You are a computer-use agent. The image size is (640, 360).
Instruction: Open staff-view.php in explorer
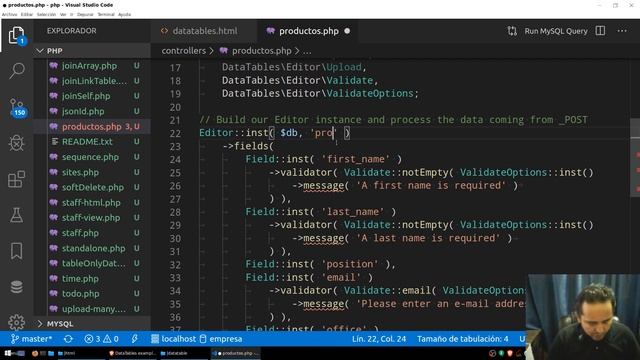pyautogui.click(x=92, y=218)
